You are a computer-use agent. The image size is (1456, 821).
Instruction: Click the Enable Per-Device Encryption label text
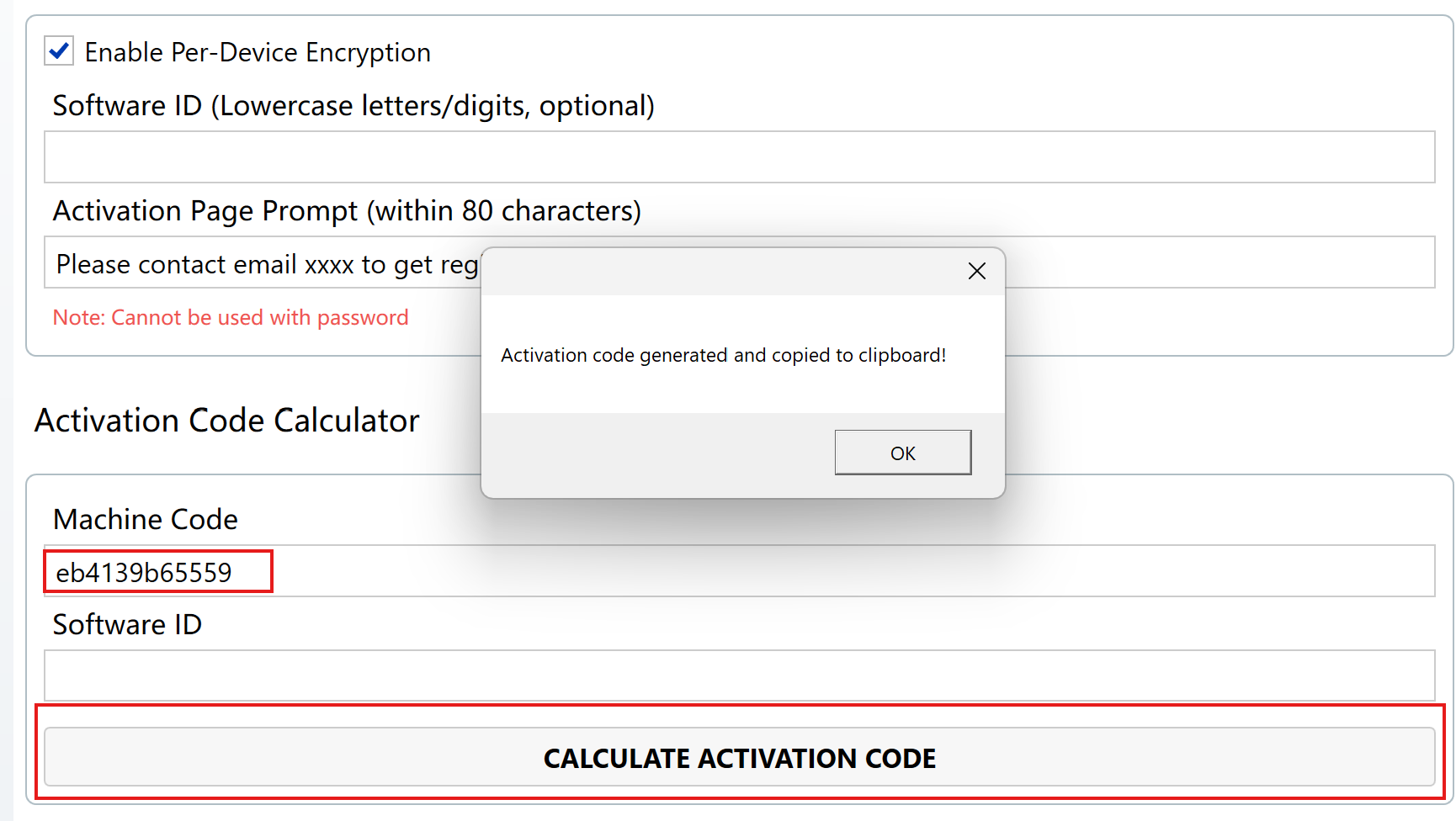(x=258, y=53)
